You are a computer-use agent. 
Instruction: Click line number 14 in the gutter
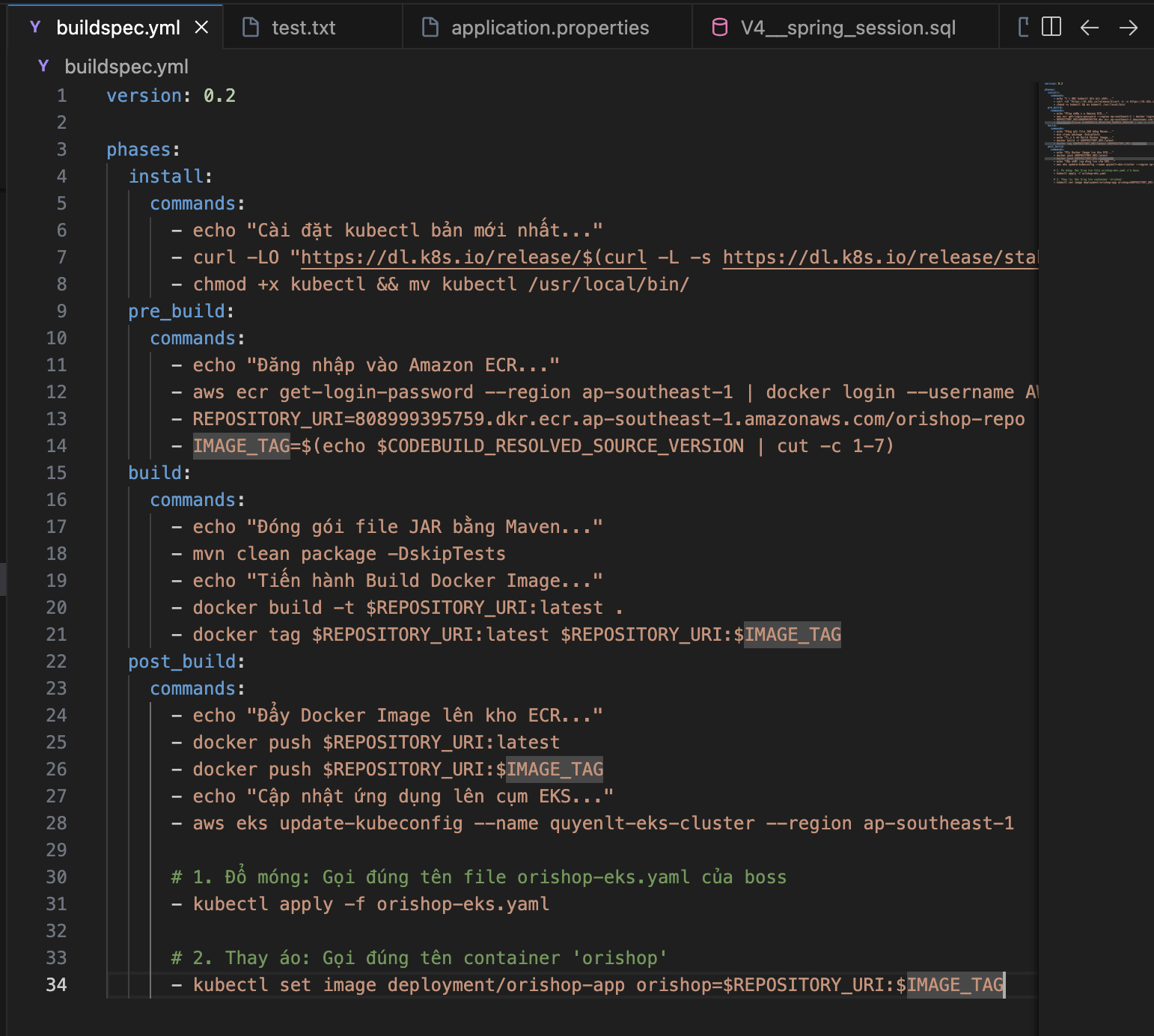pyautogui.click(x=57, y=446)
